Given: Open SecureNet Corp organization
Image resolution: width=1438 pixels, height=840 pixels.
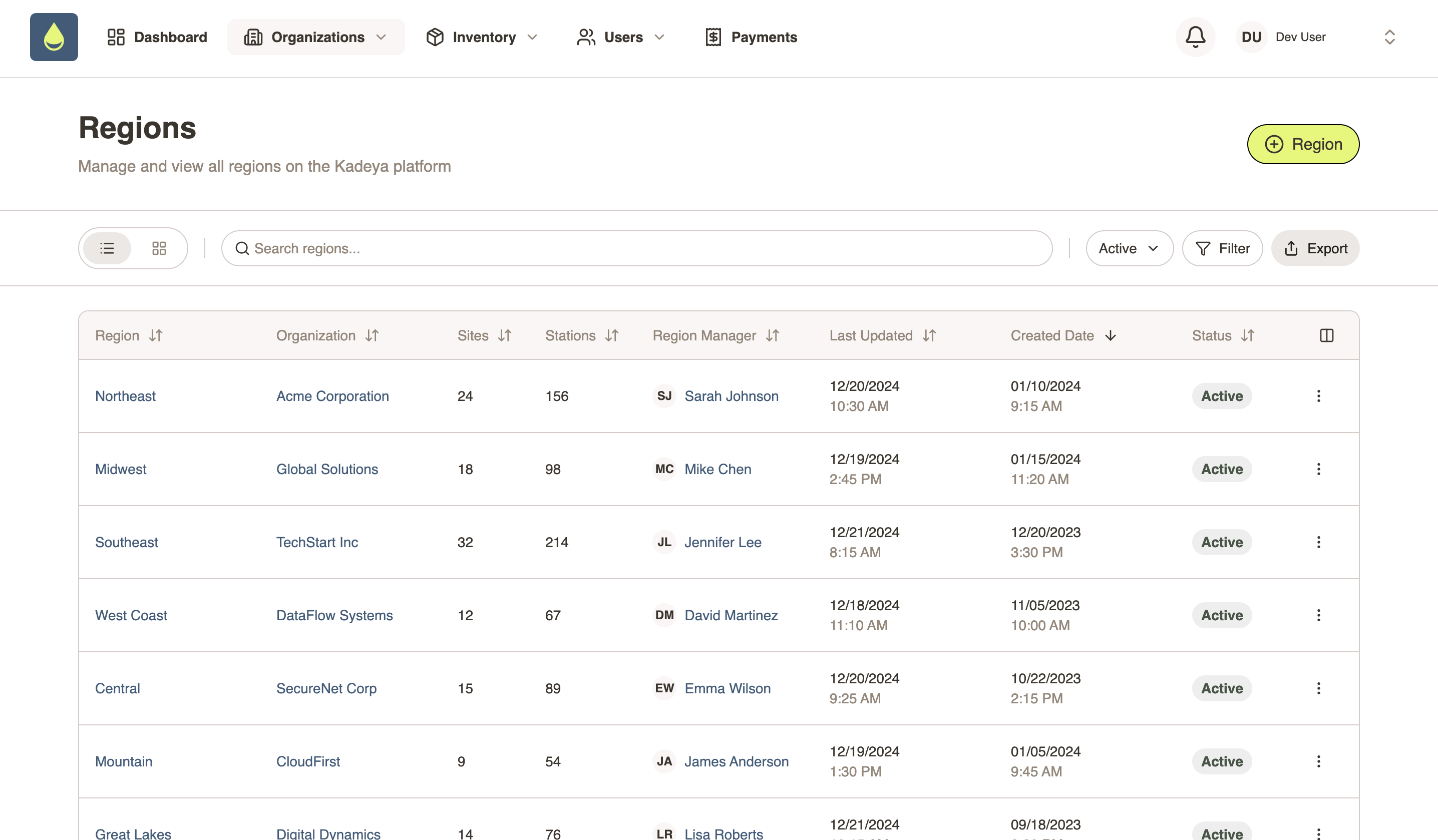Looking at the screenshot, I should pos(326,688).
